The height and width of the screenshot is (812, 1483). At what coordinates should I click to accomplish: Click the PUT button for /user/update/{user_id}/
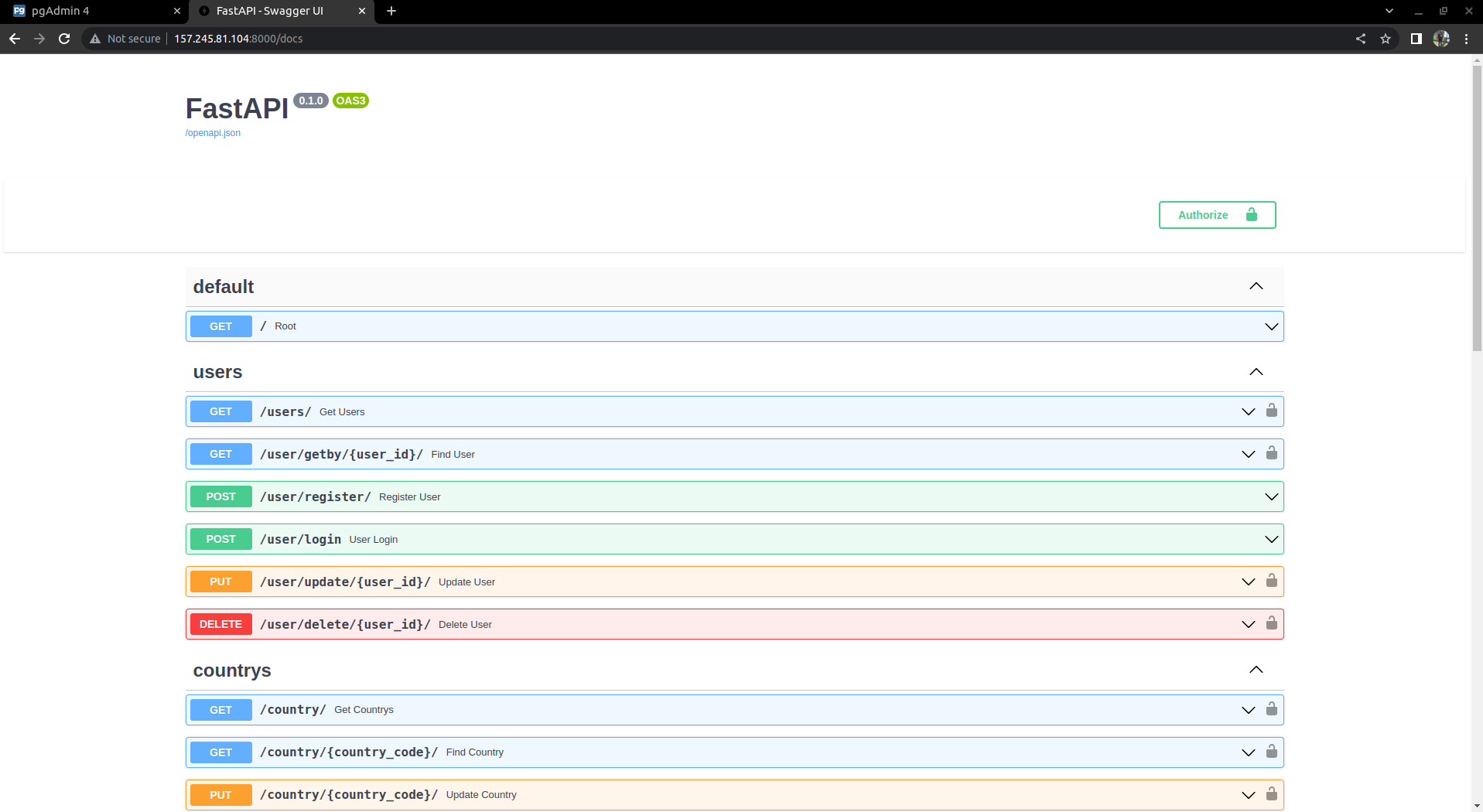[220, 582]
